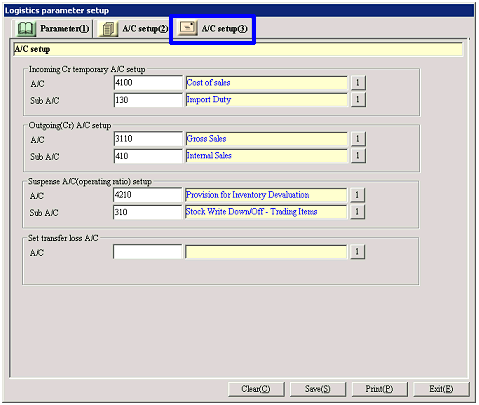Viewport: 479px width, 405px height.
Task: Click the Save(S) button
Action: pyautogui.click(x=318, y=389)
